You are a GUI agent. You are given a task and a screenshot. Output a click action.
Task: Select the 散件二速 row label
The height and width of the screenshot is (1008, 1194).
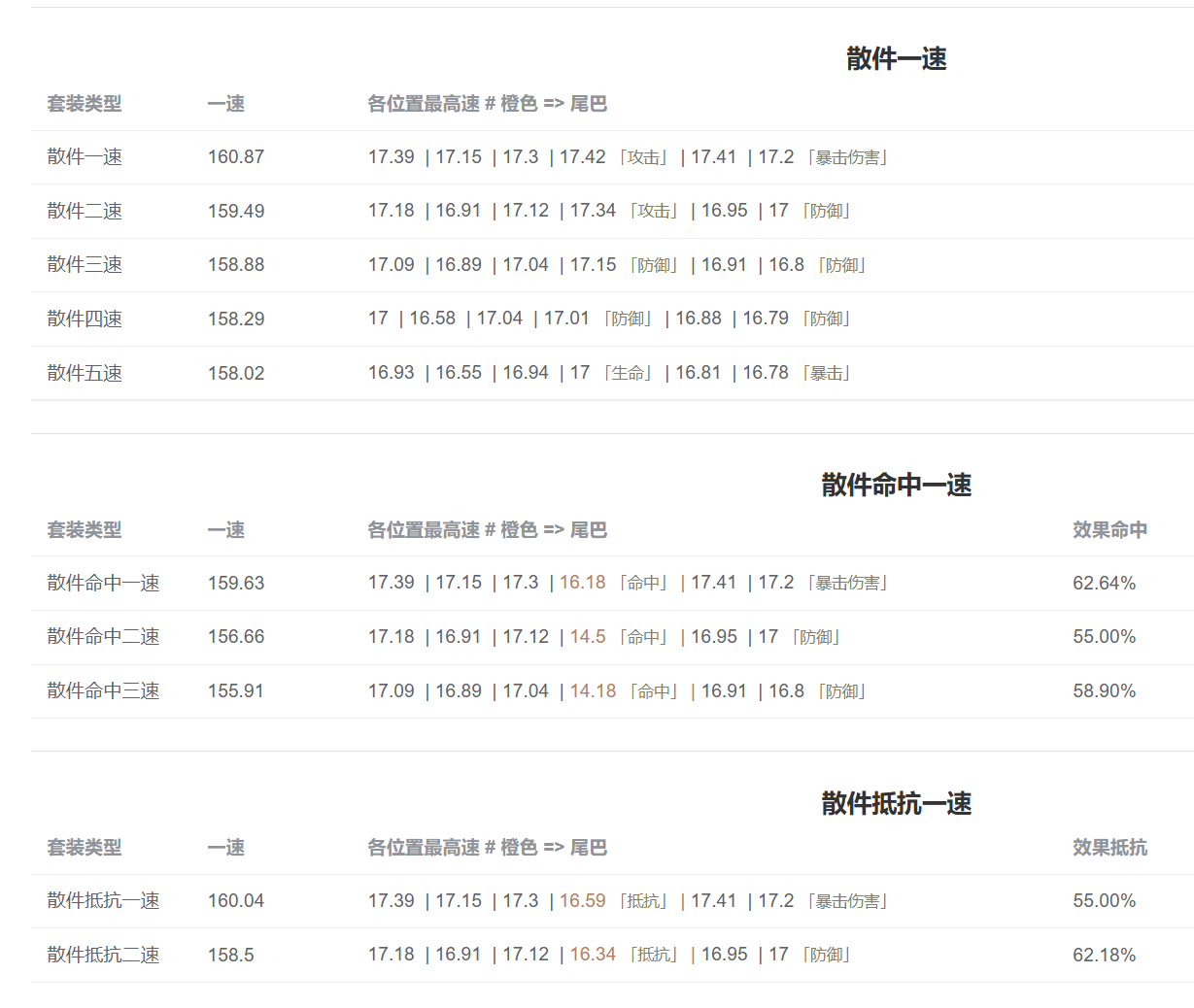(85, 211)
